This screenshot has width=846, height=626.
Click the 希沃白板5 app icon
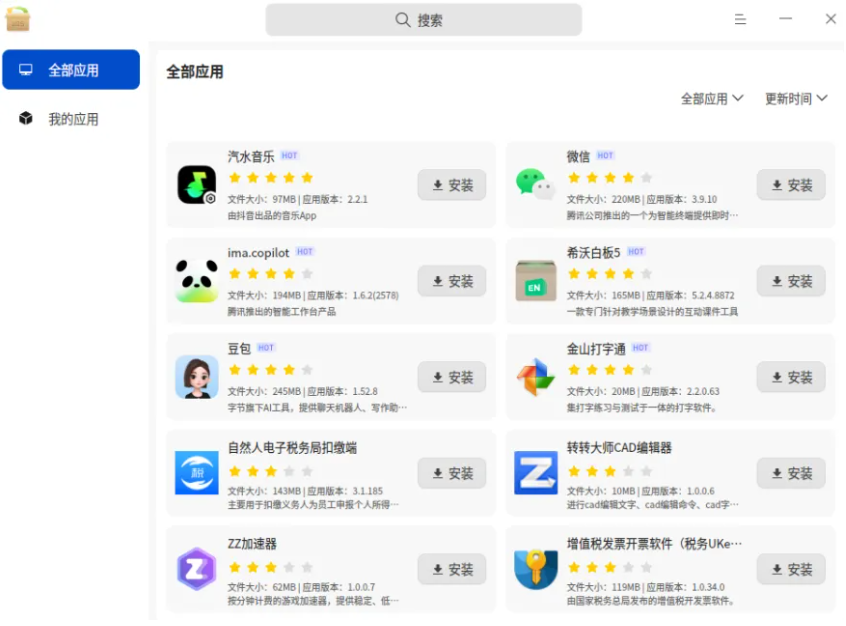[535, 281]
